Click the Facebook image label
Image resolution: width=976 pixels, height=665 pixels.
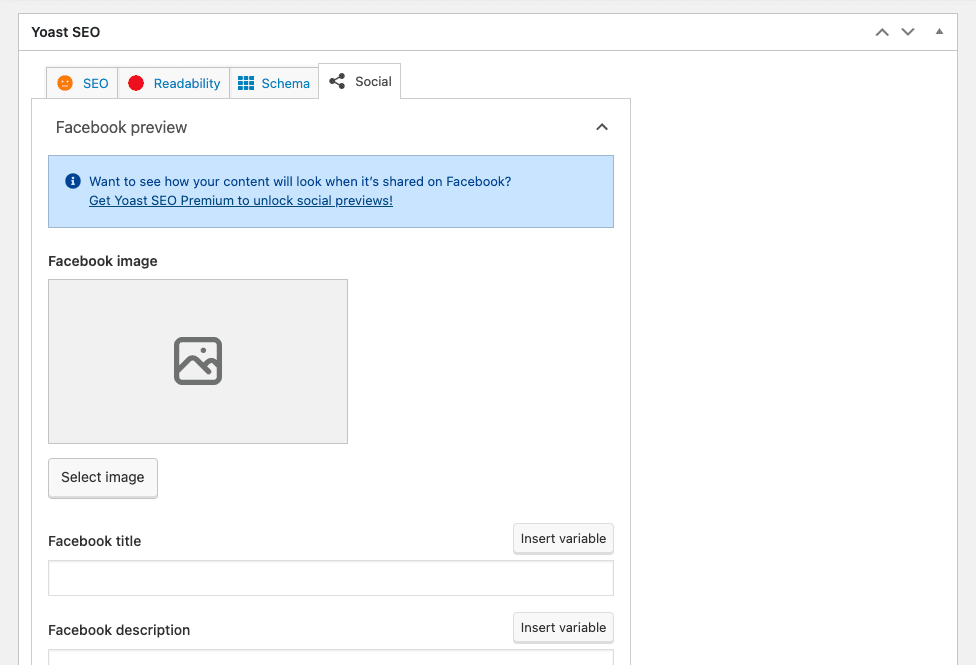click(x=103, y=261)
